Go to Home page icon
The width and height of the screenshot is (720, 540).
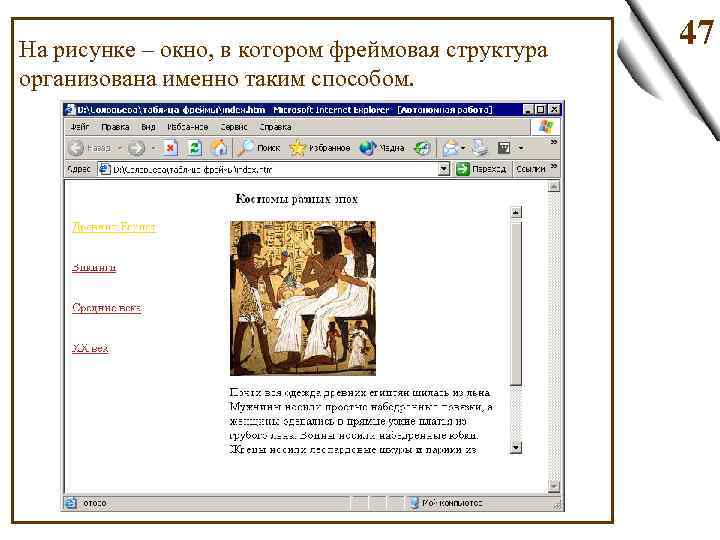[219, 148]
